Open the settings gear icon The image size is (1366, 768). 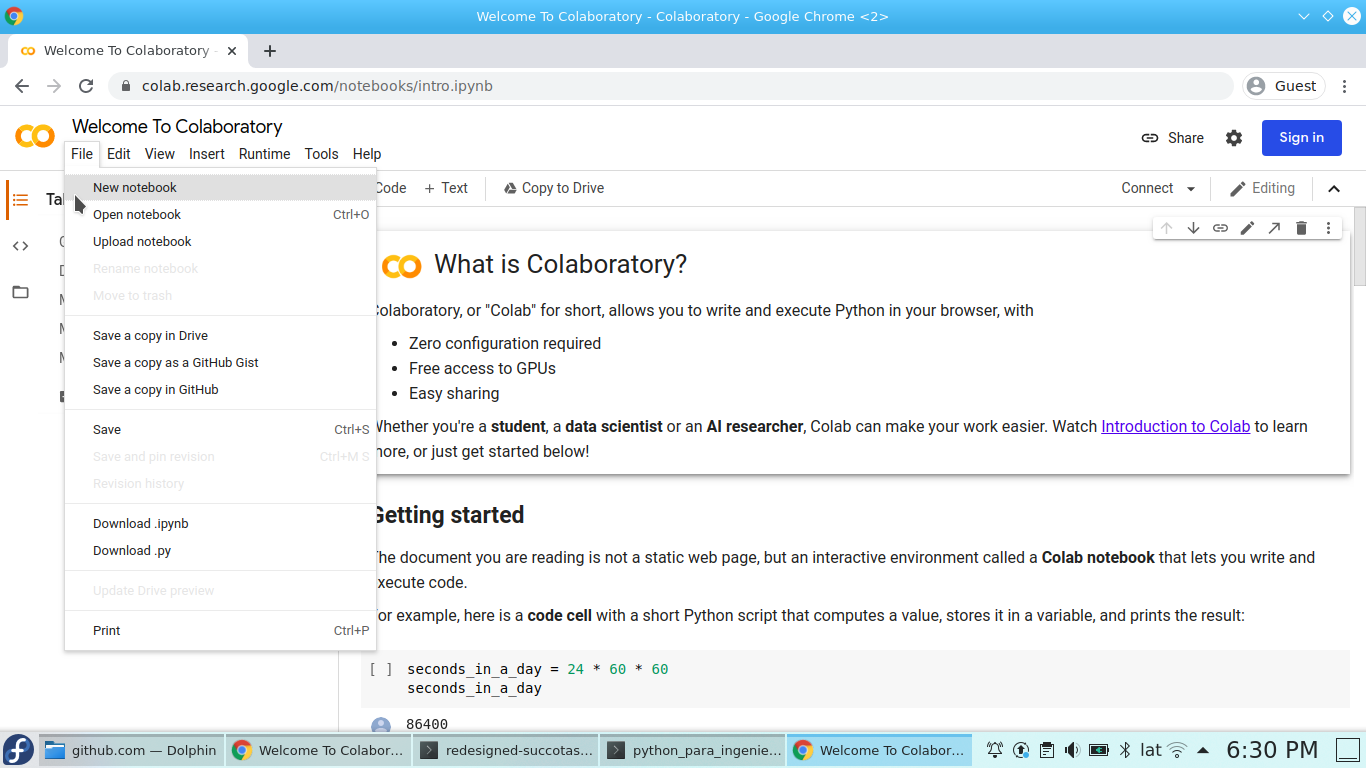tap(1234, 138)
